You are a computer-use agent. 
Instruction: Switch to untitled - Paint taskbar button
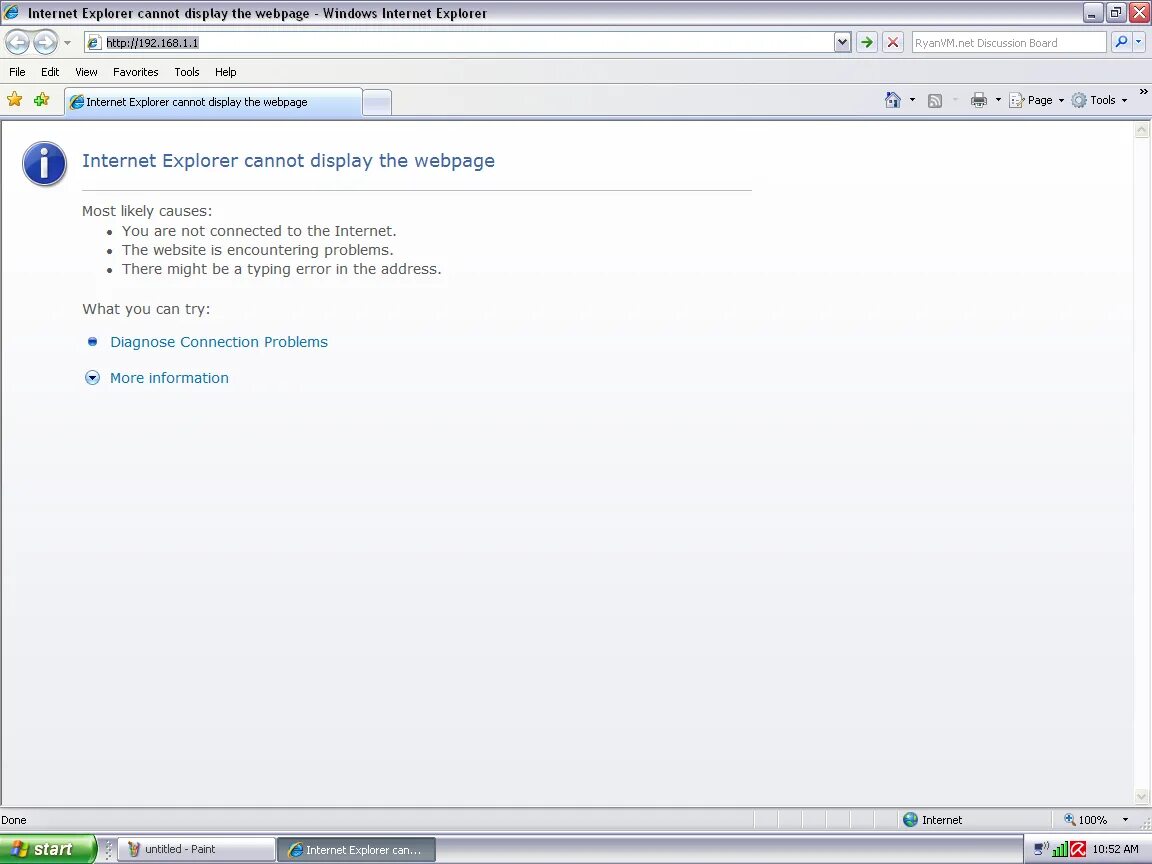point(197,849)
